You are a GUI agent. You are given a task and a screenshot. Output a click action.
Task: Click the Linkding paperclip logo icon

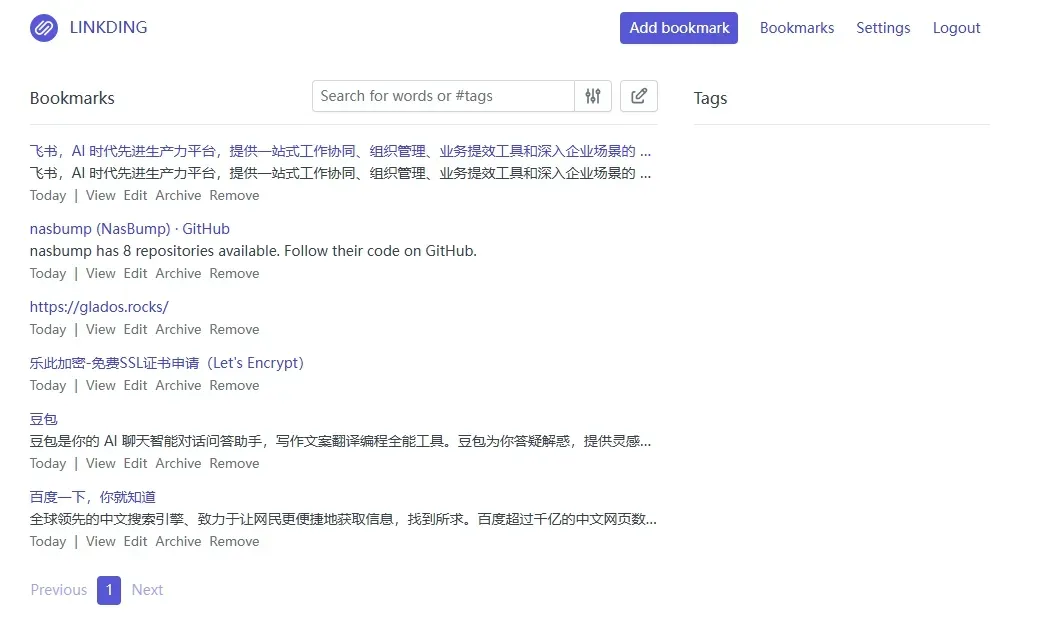click(x=44, y=28)
